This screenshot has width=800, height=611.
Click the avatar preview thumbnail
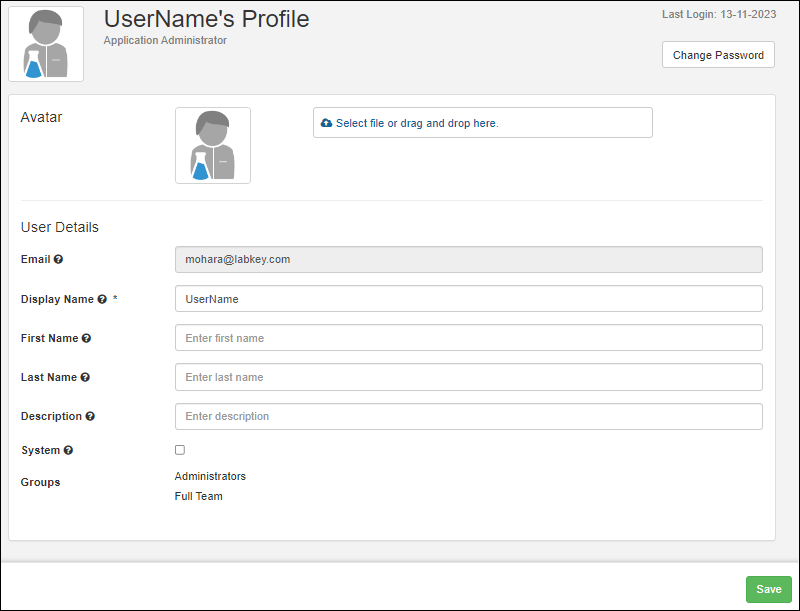pos(213,146)
